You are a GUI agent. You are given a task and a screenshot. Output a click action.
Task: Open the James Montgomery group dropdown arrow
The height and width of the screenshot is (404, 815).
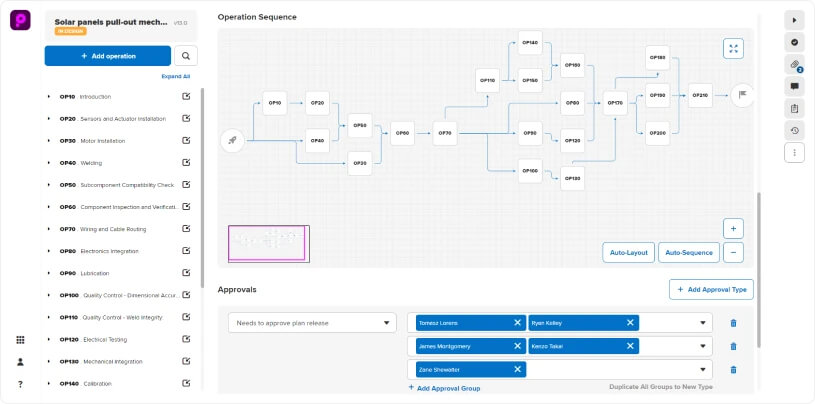703,346
